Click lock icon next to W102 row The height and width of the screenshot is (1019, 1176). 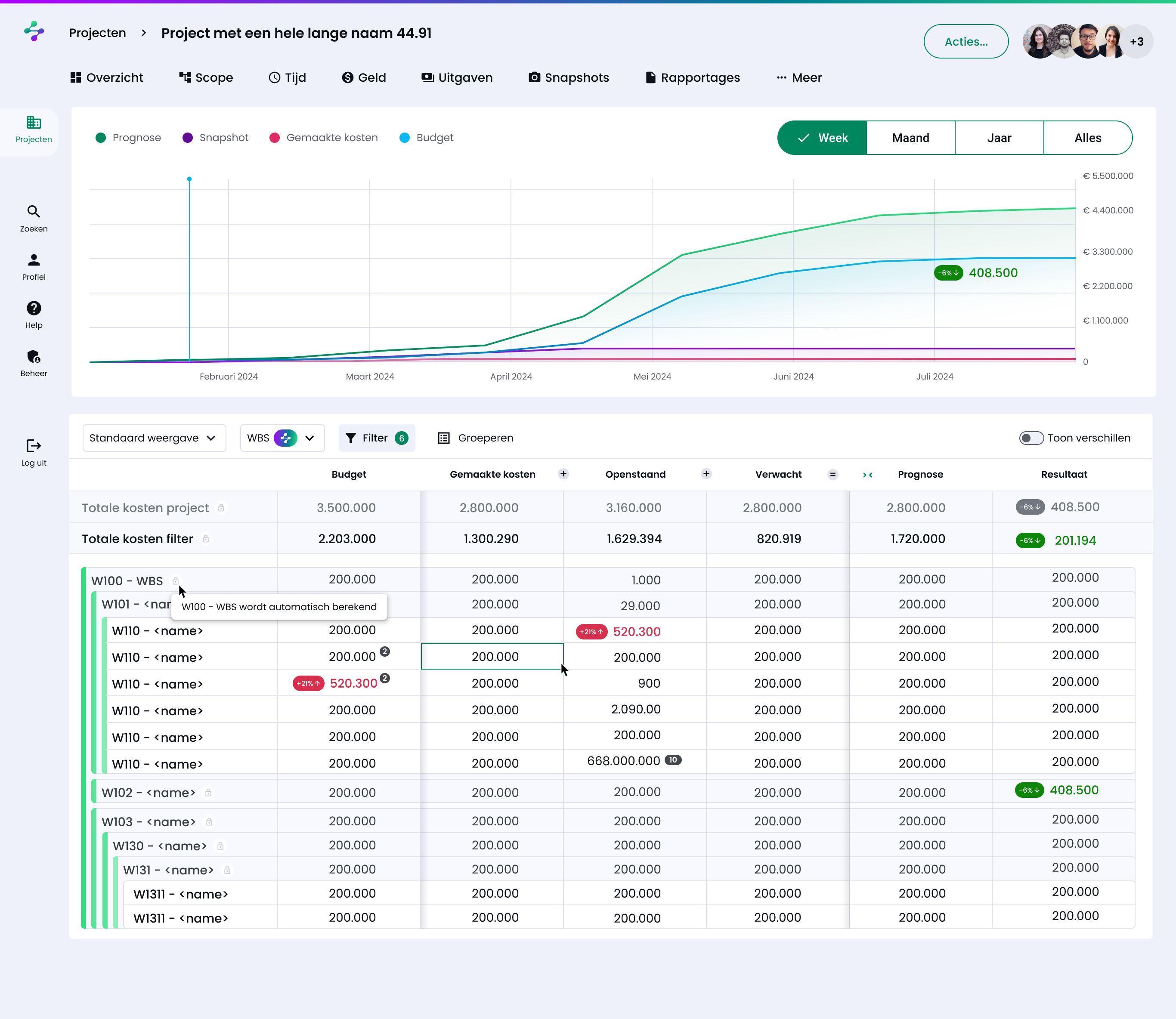click(x=208, y=792)
